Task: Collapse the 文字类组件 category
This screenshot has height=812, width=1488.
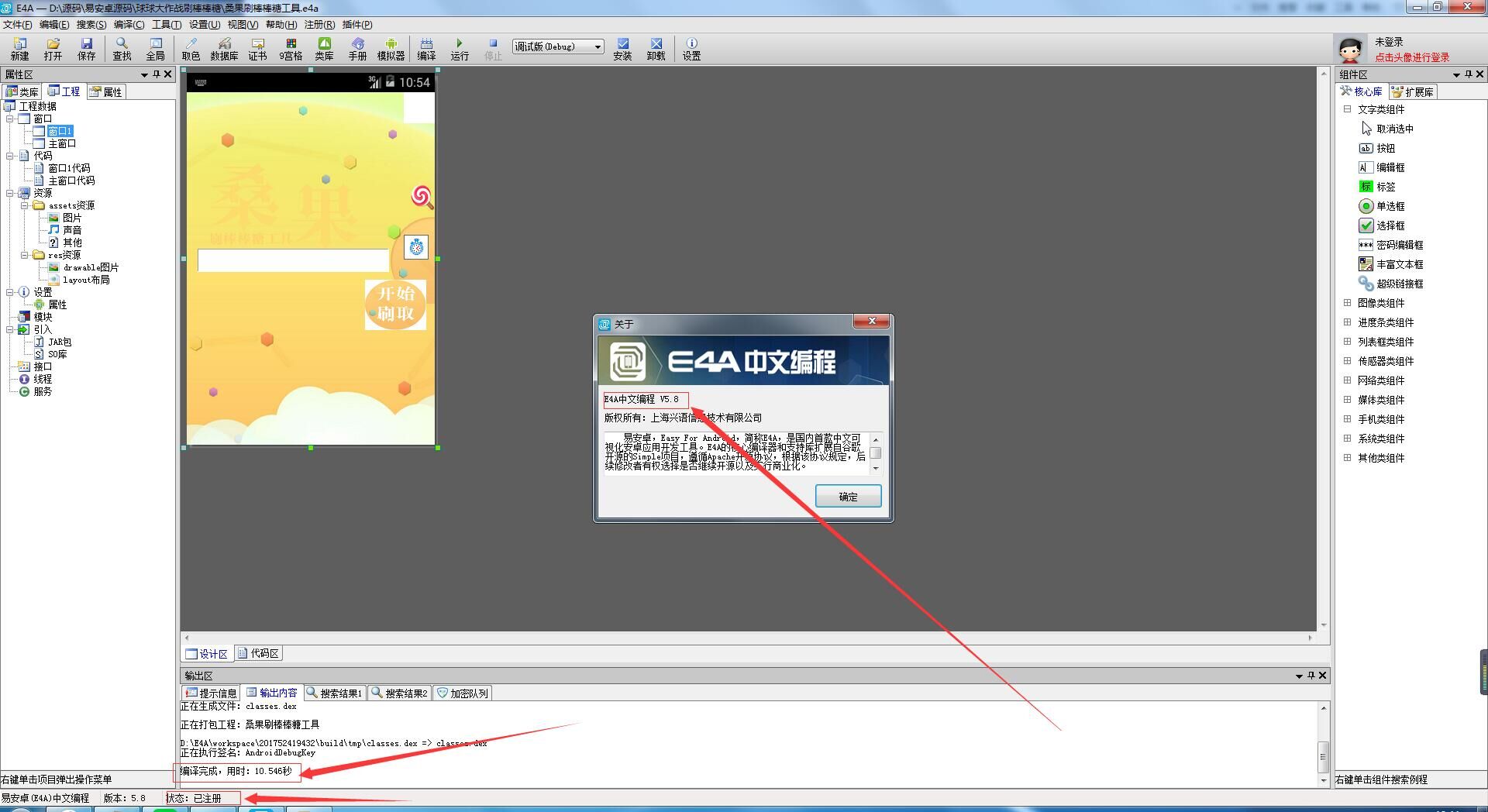Action: 1347,109
